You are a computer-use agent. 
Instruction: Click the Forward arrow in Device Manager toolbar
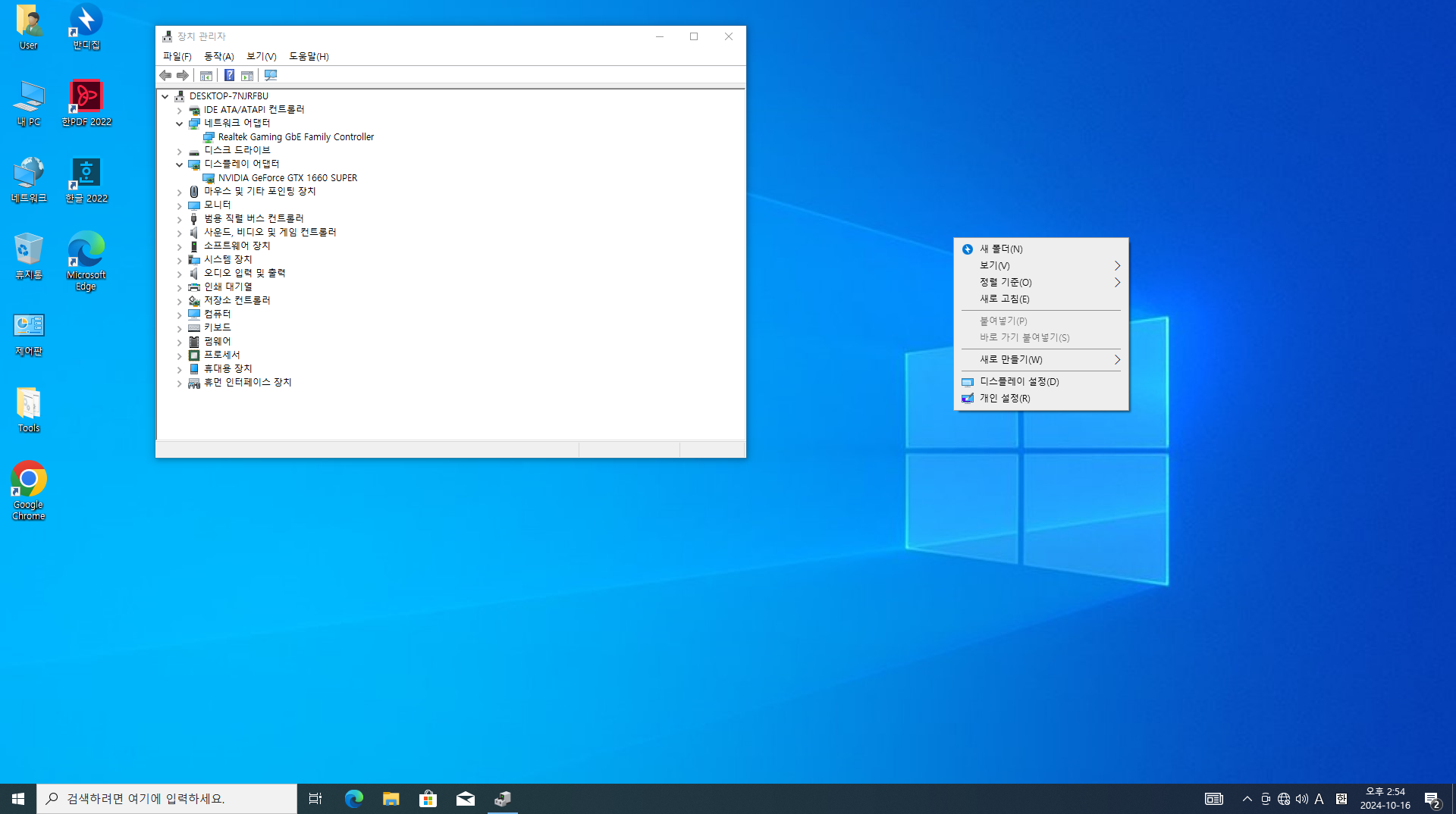183,75
